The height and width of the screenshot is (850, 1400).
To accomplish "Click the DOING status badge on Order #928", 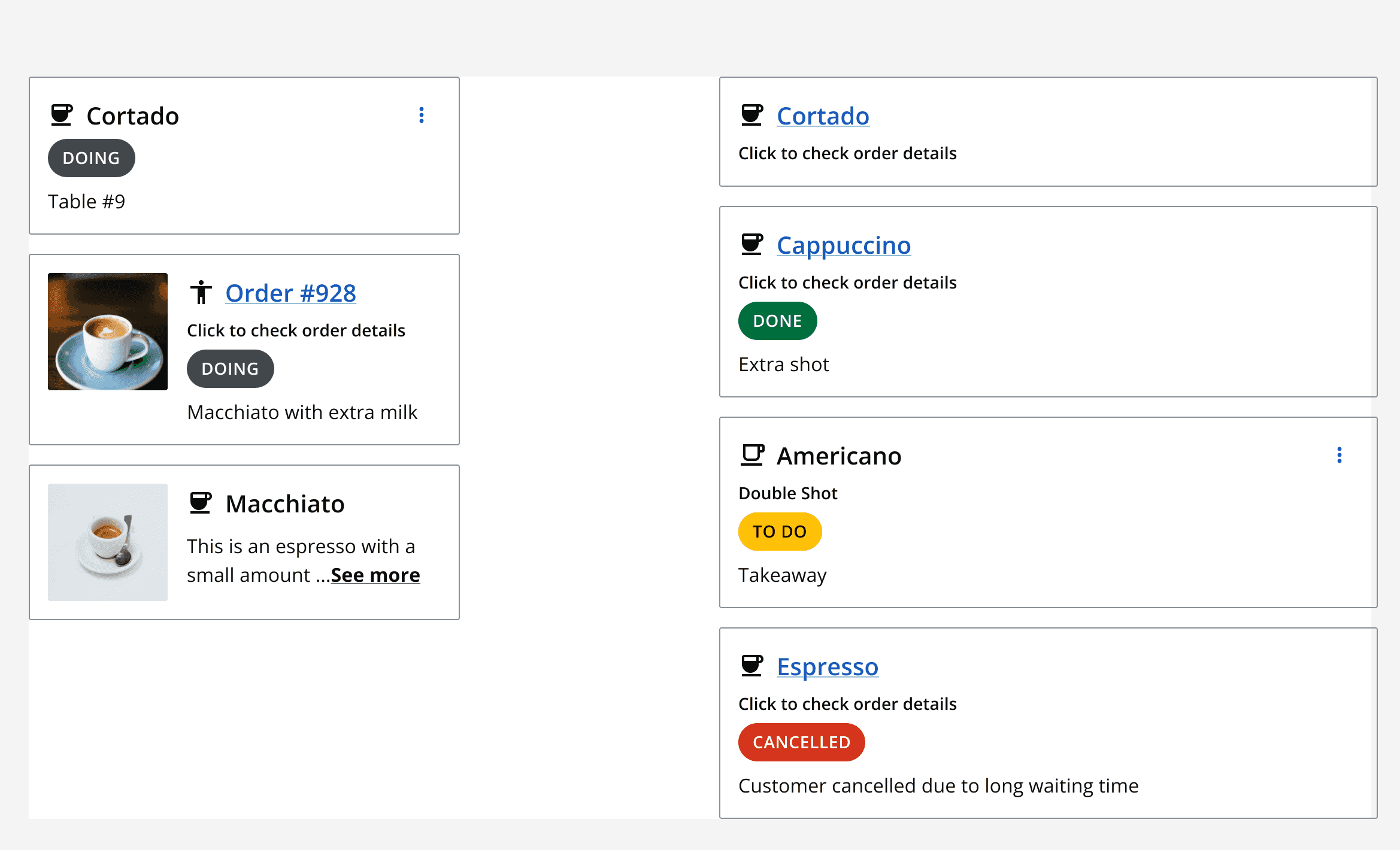I will [x=230, y=368].
